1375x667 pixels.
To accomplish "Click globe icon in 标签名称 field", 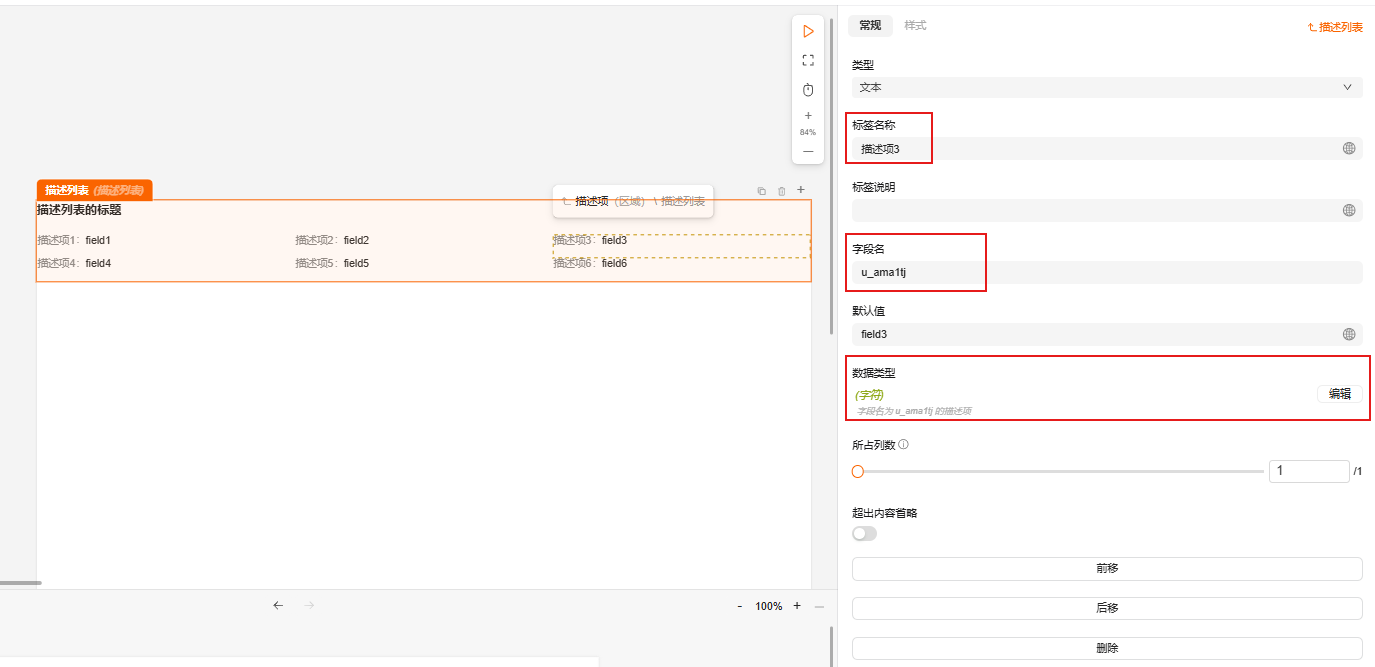I will point(1348,149).
